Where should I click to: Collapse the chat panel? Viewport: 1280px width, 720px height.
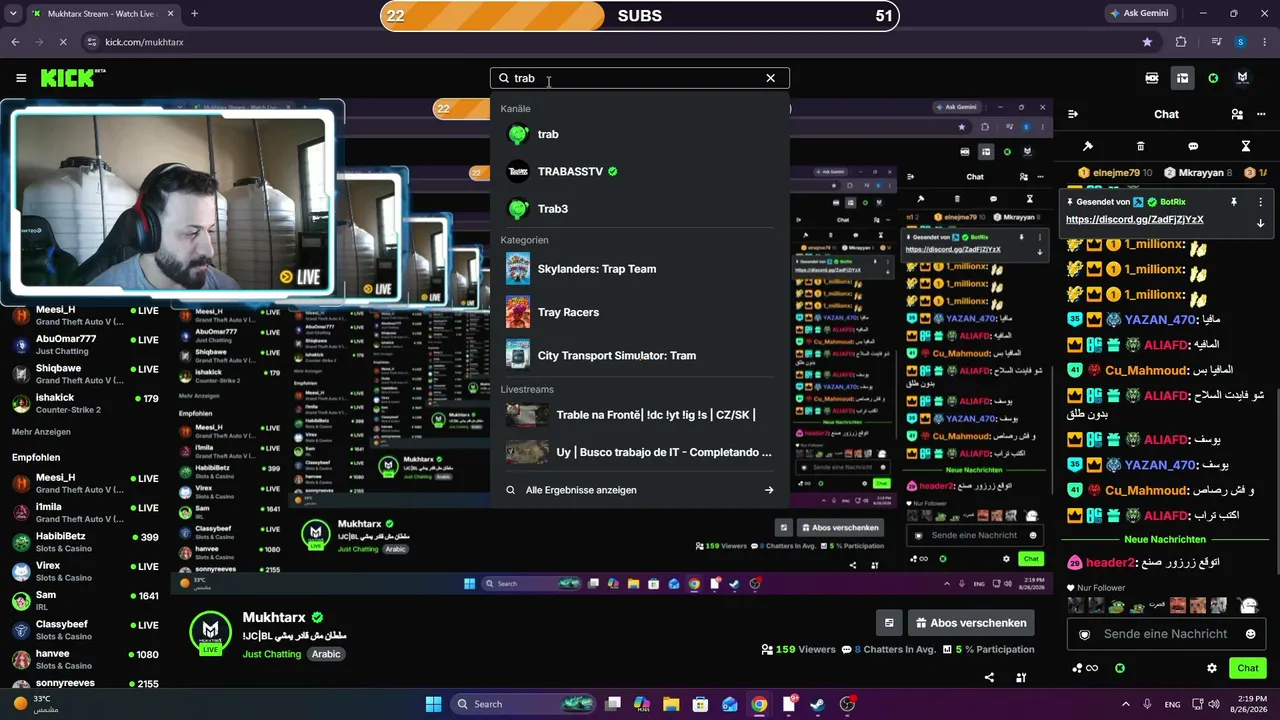pos(1072,114)
